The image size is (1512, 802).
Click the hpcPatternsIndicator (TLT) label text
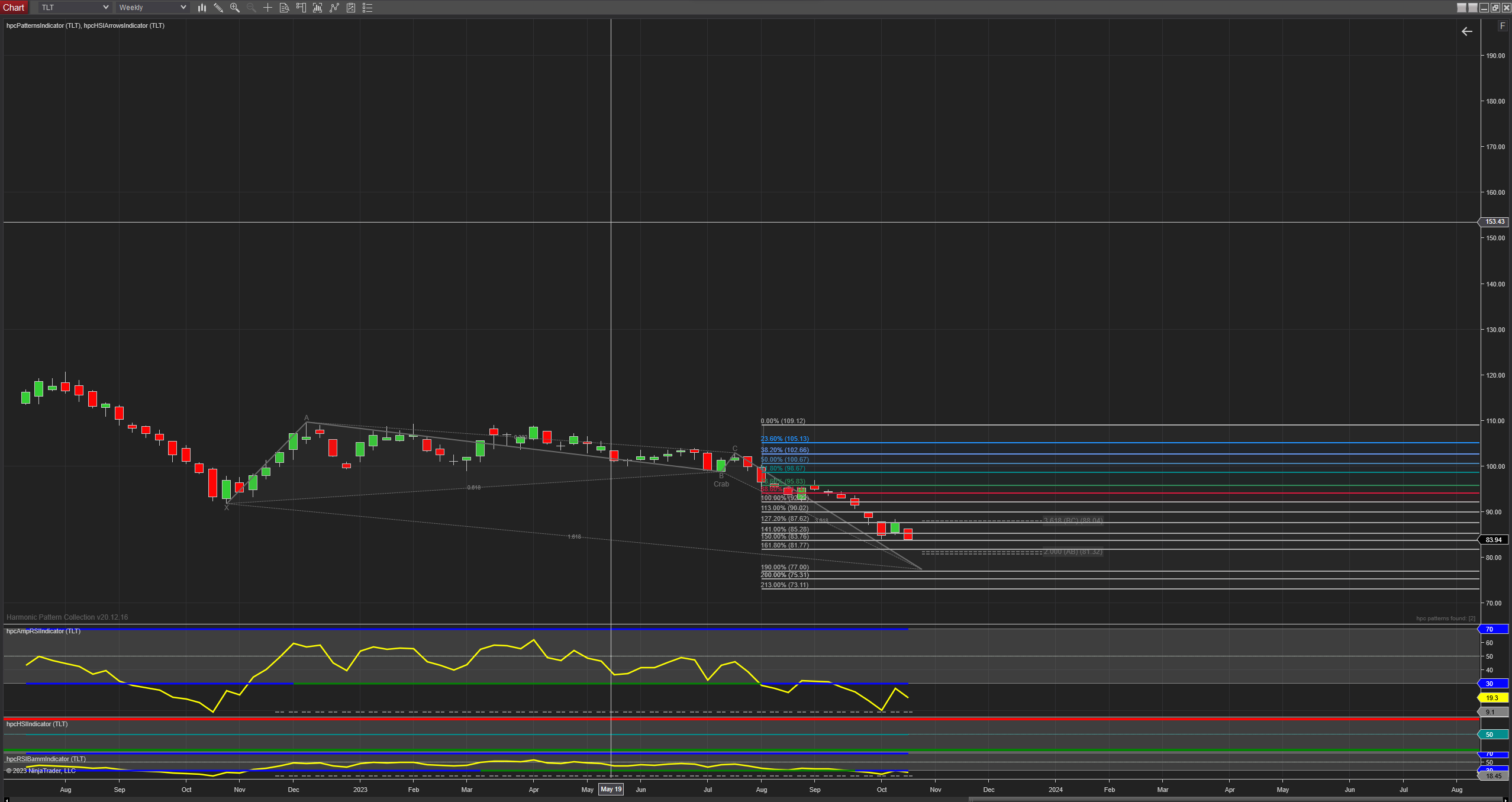43,25
